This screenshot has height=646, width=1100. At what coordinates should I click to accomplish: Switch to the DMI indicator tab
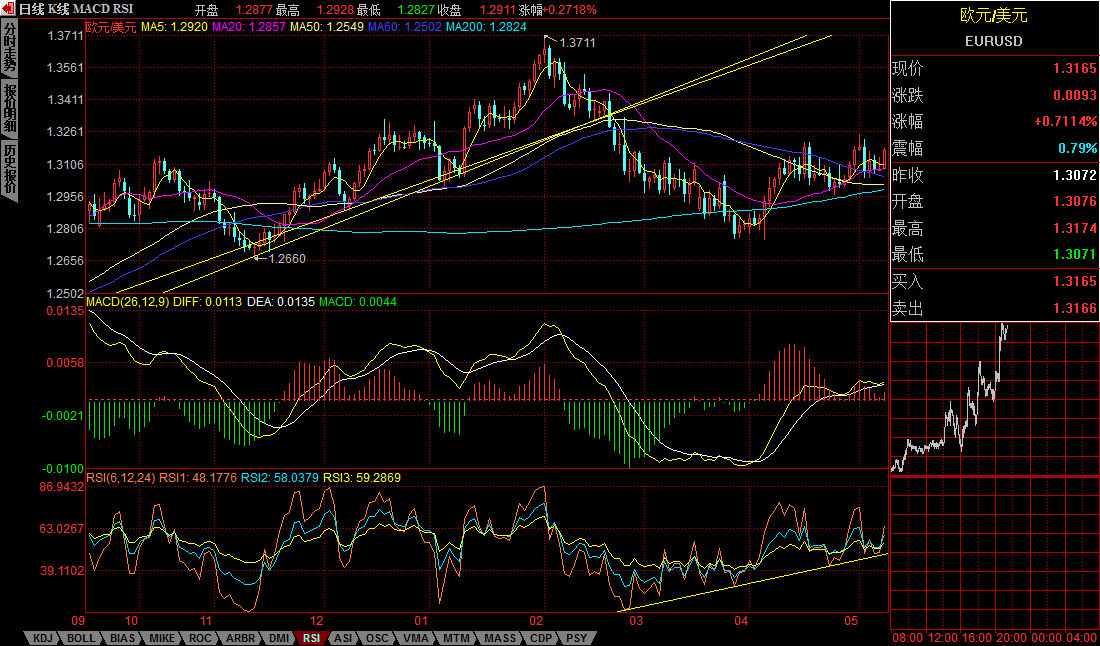(x=279, y=638)
